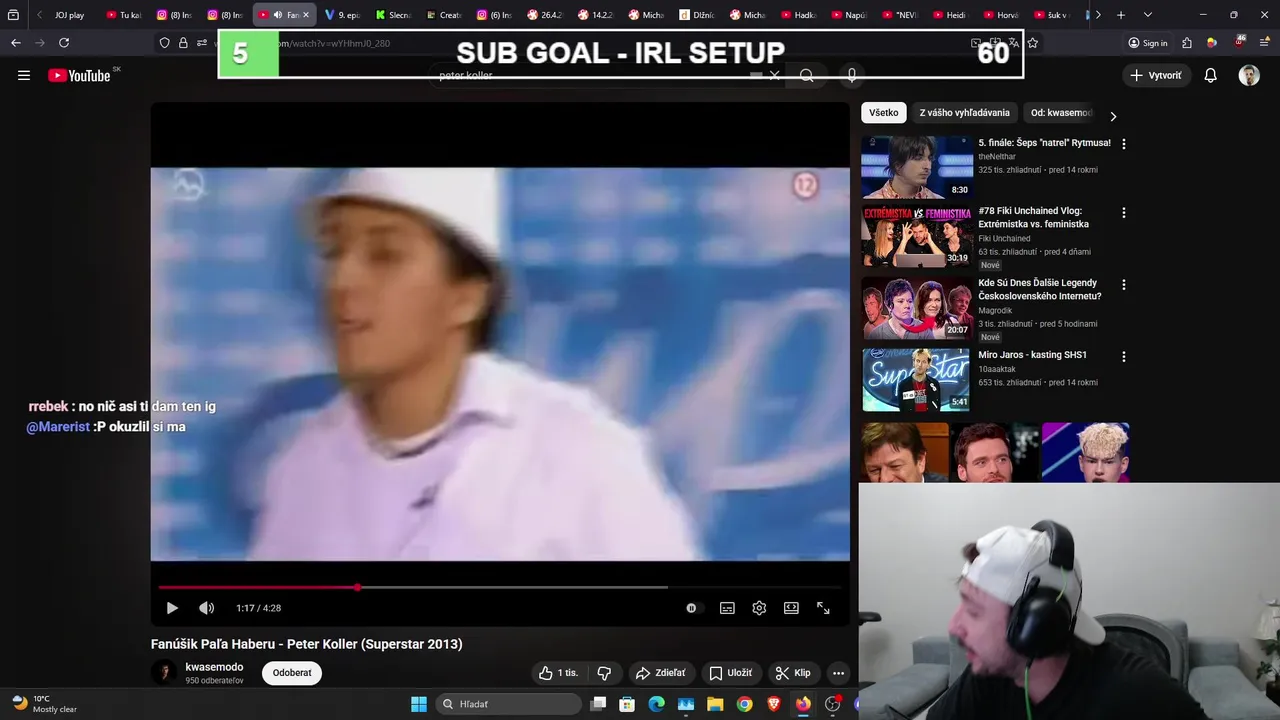Image resolution: width=1280 pixels, height=720 pixels.
Task: Start voice search with microphone icon
Action: 851,75
